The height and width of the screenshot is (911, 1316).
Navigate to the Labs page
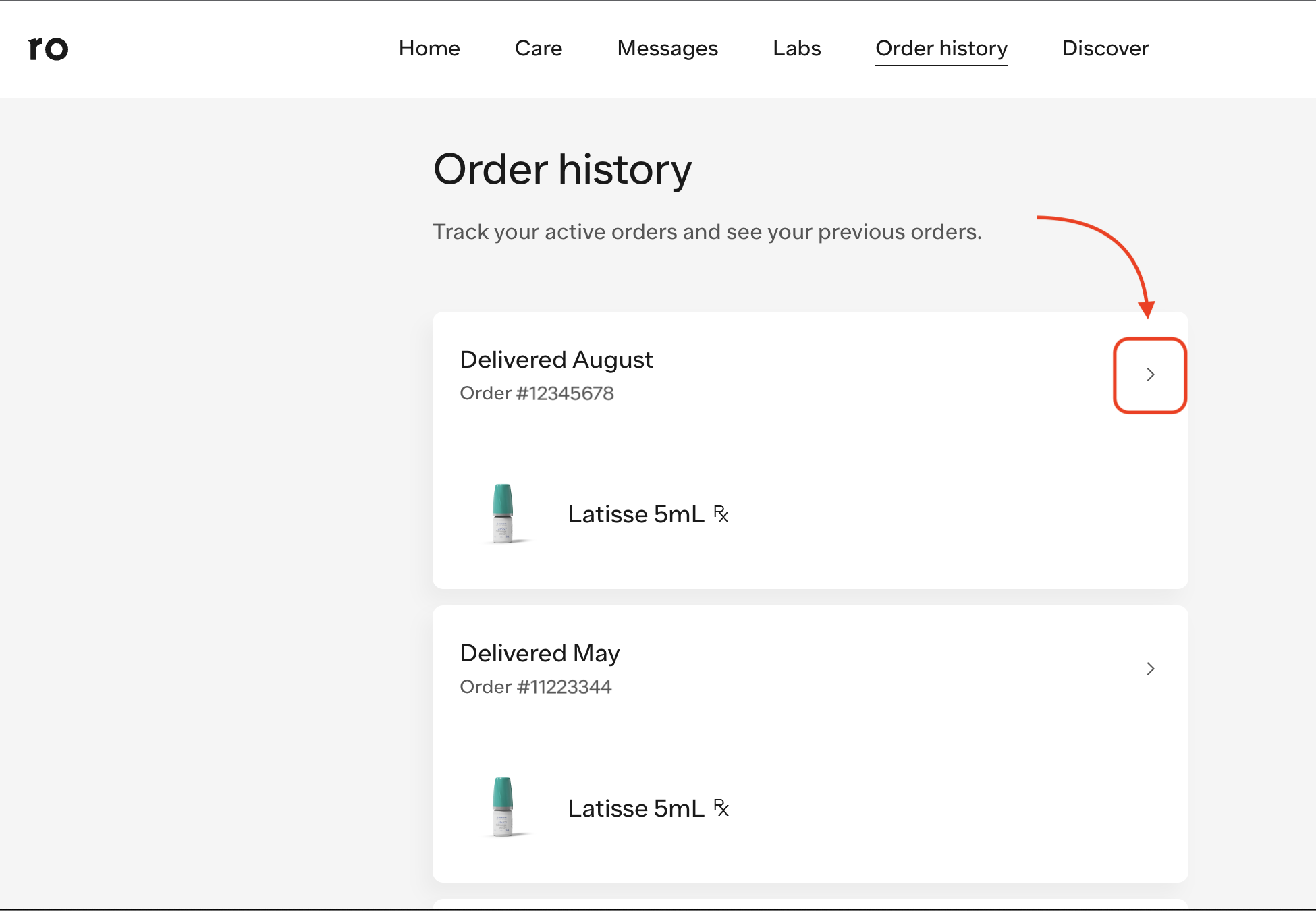coord(796,49)
